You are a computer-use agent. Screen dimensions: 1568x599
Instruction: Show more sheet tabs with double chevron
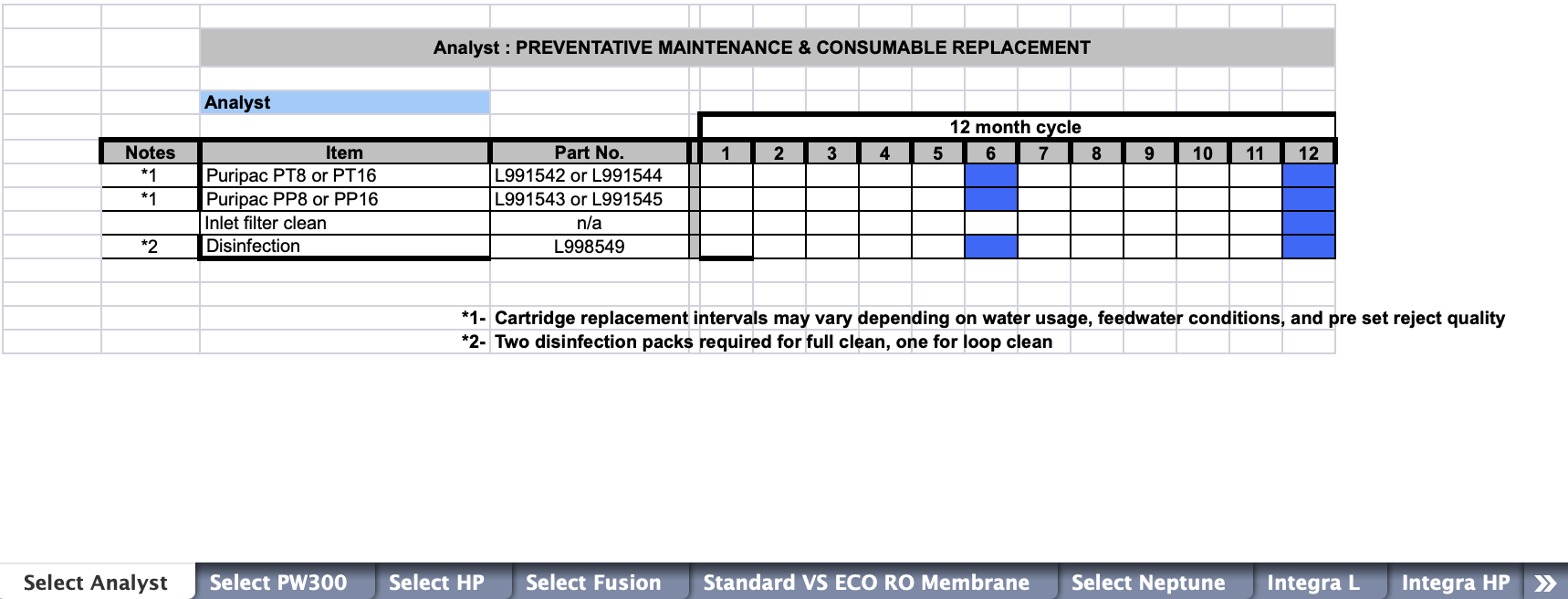pos(1545,583)
